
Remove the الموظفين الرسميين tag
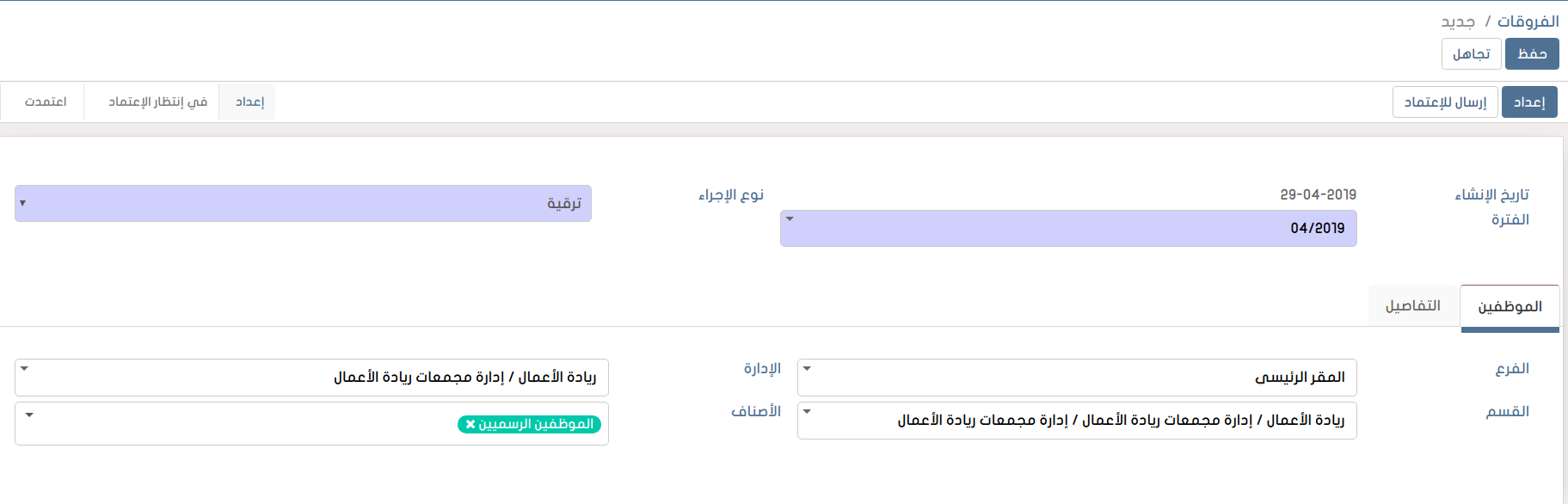coord(470,424)
